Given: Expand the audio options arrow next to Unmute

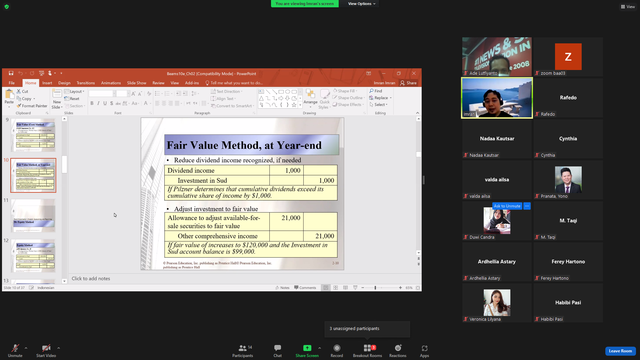Looking at the screenshot, I should [26, 348].
